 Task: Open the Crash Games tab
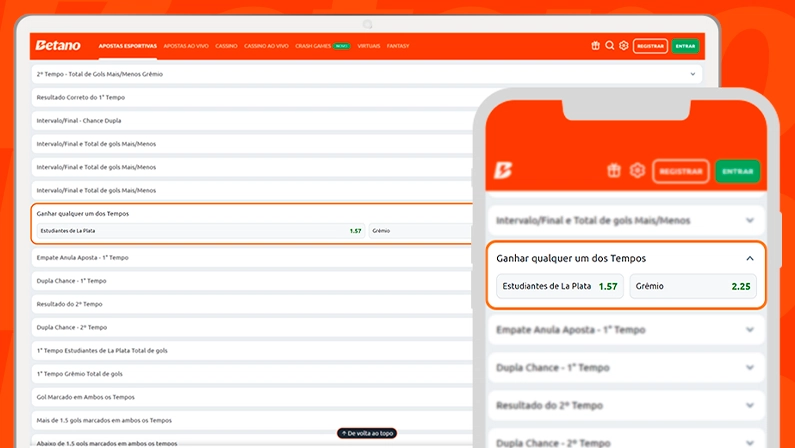coord(313,46)
